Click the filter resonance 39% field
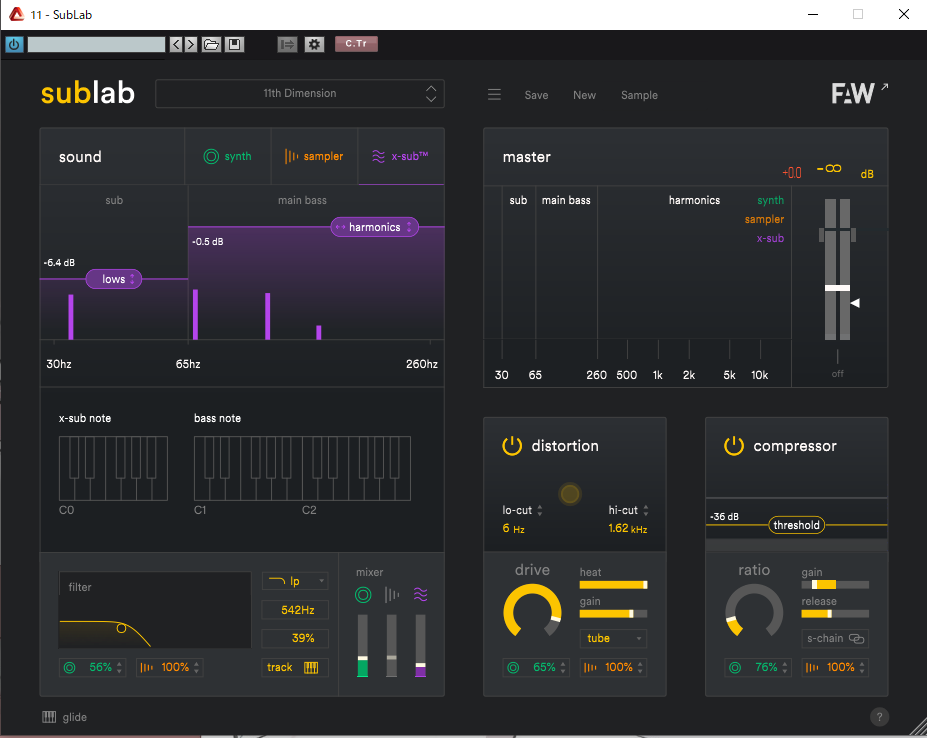927x738 pixels. coord(295,639)
